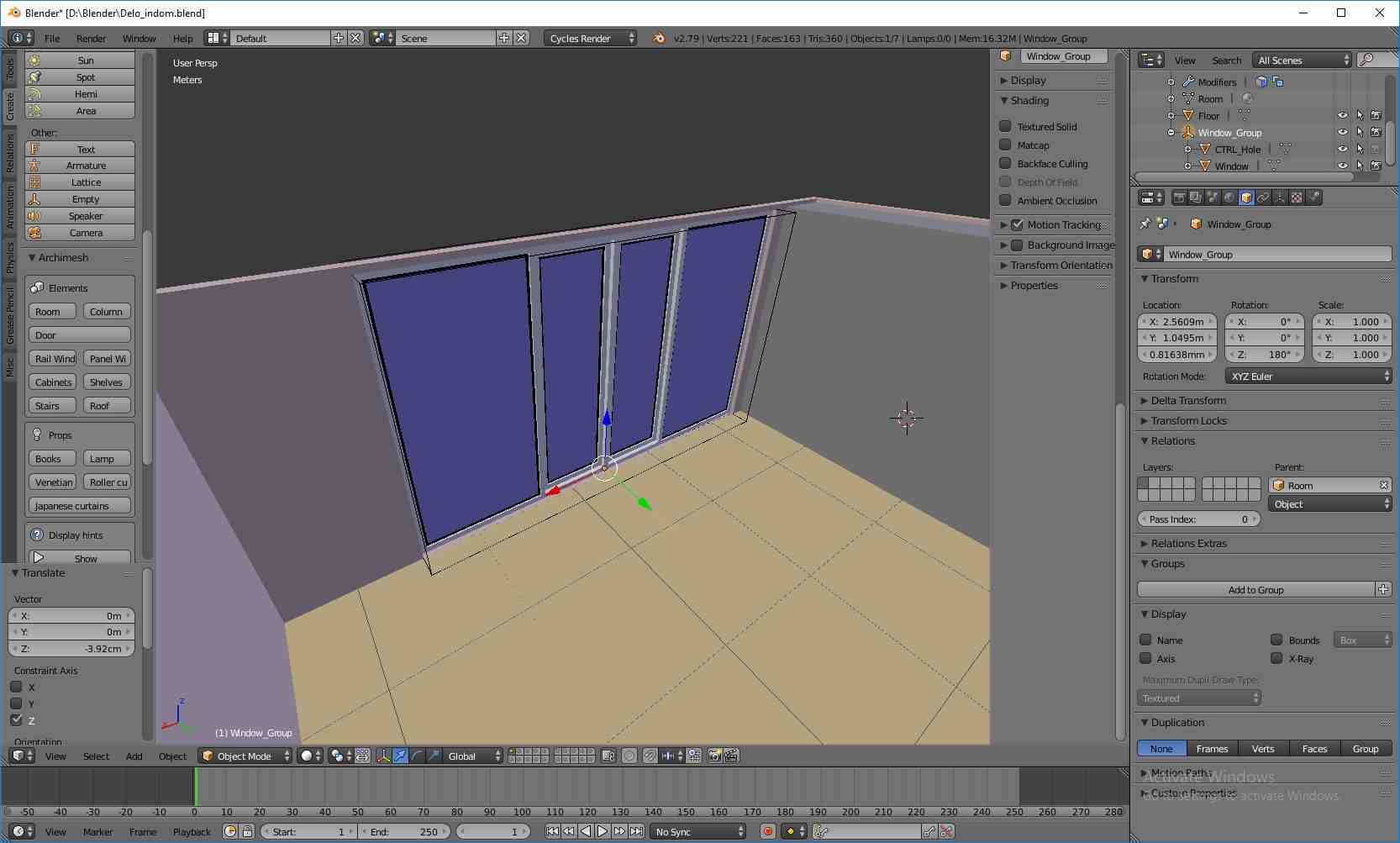1400x843 pixels.
Task: Click the current frame field in the timeline
Action: tap(493, 831)
